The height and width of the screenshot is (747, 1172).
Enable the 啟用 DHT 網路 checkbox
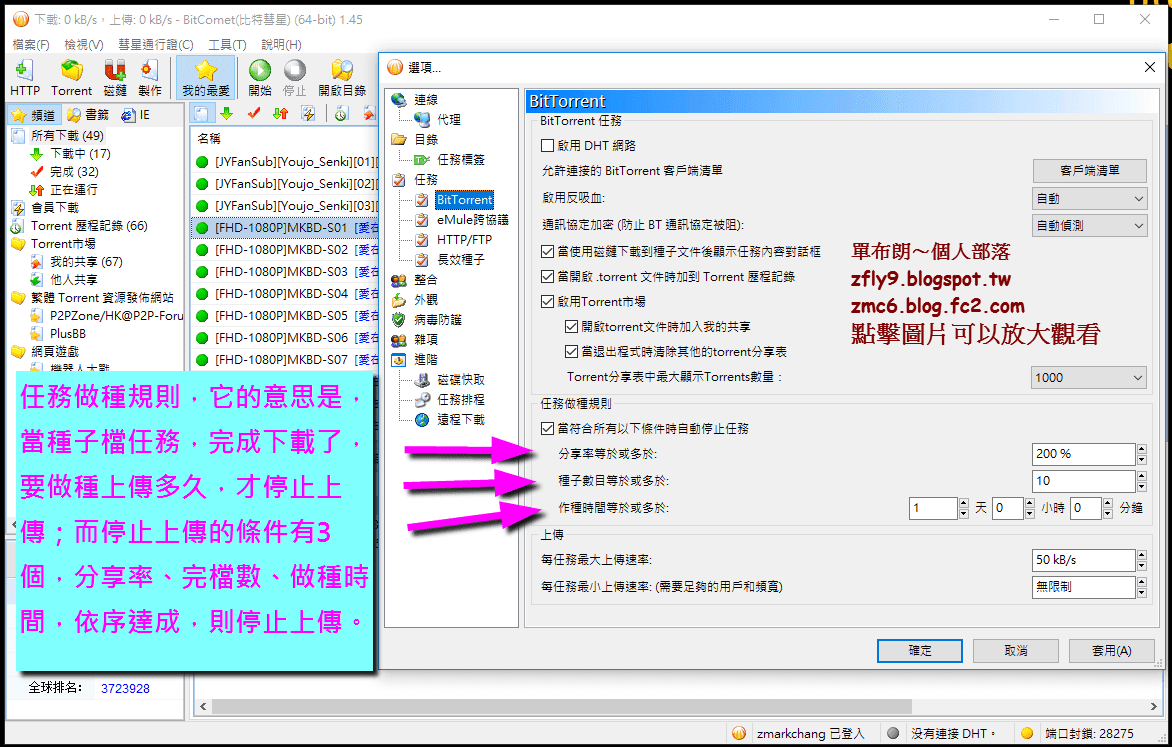[548, 146]
